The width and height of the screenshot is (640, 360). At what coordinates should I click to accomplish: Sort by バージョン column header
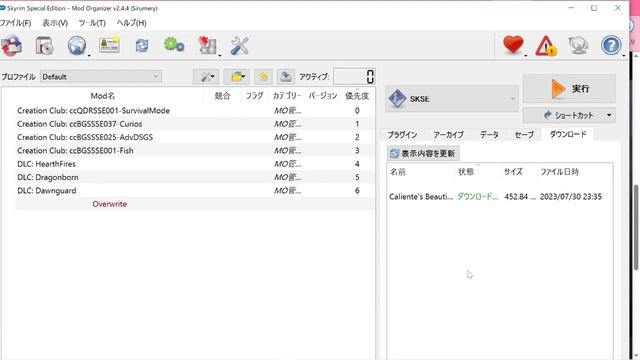[322, 96]
